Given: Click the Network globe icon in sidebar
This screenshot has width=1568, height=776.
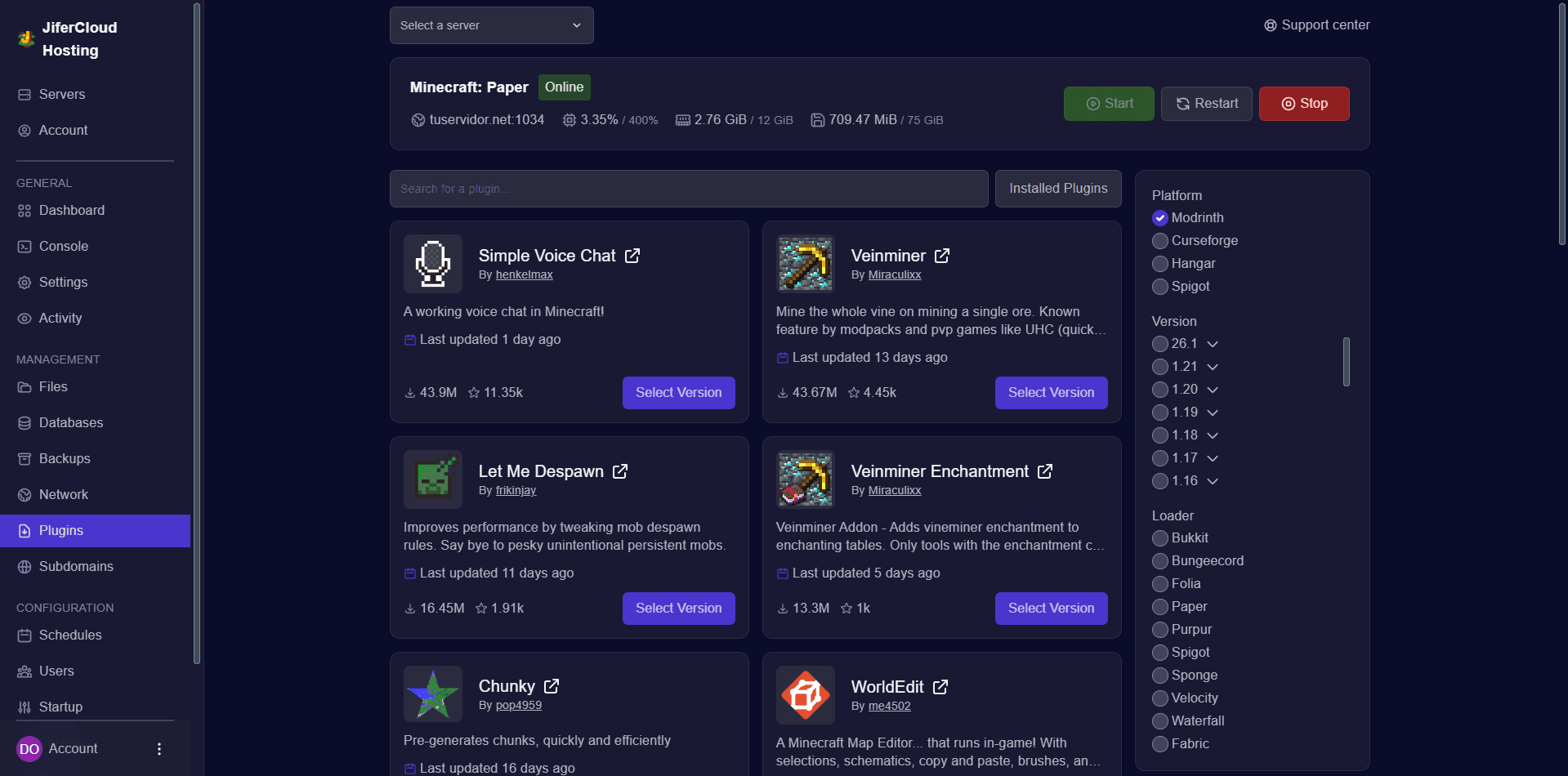Looking at the screenshot, I should [x=25, y=495].
